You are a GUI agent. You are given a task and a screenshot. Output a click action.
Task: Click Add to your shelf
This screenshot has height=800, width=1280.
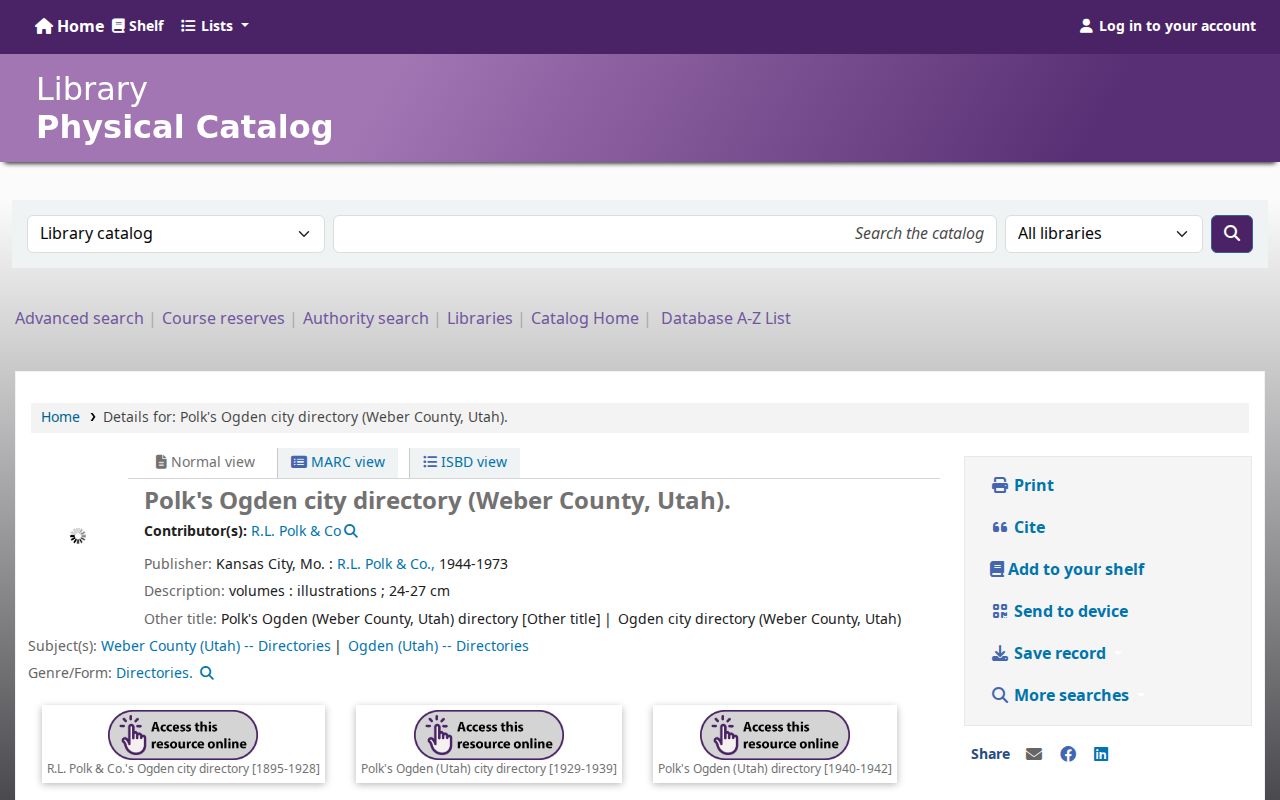tap(1067, 569)
